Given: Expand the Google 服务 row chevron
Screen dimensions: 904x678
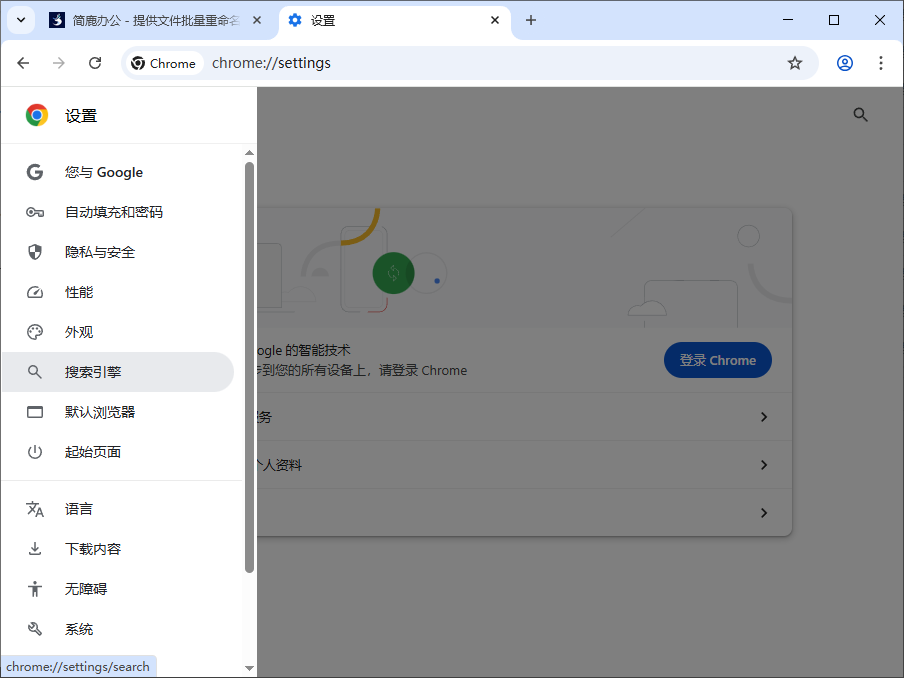Looking at the screenshot, I should tap(763, 417).
